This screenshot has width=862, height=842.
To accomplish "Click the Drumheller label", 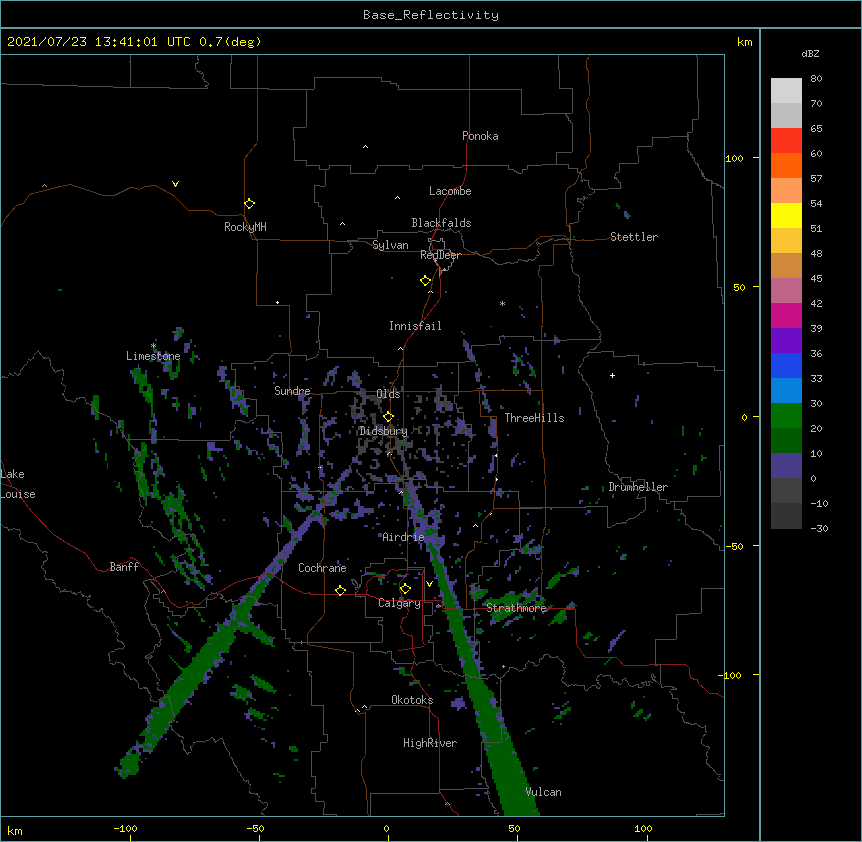I will (638, 487).
